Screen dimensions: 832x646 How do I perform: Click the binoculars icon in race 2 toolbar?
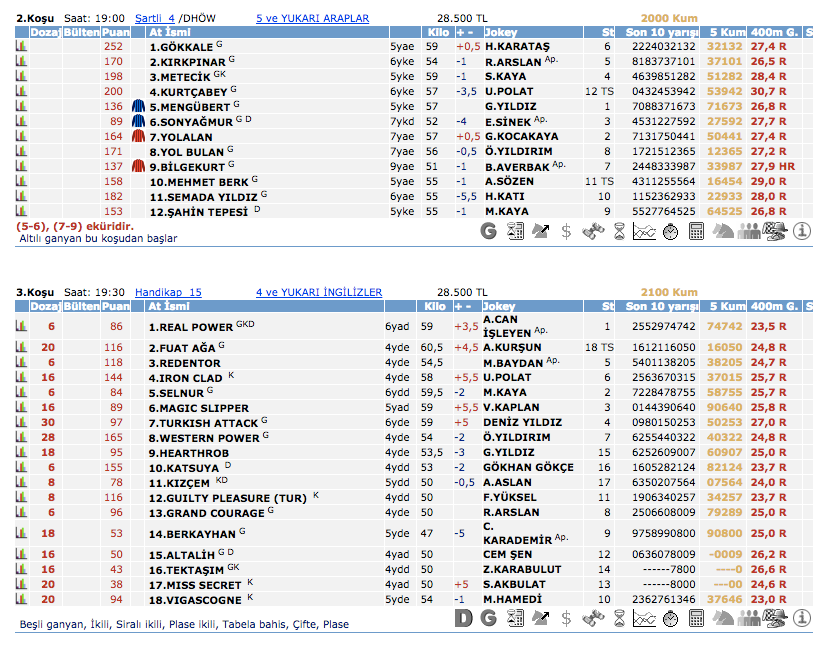593,231
